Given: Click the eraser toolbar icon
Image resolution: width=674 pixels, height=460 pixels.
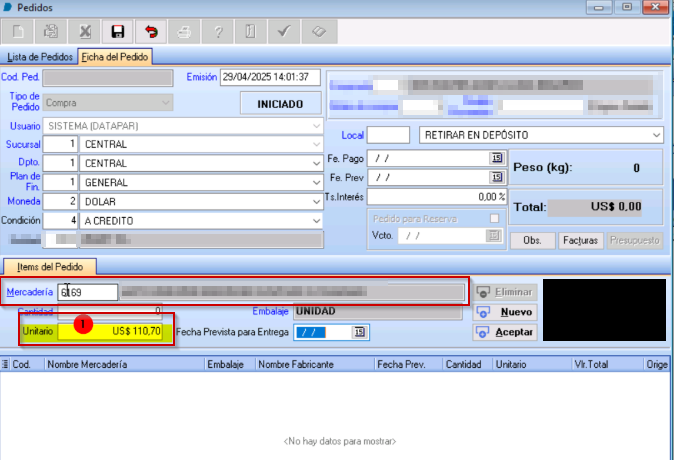Looking at the screenshot, I should (319, 31).
